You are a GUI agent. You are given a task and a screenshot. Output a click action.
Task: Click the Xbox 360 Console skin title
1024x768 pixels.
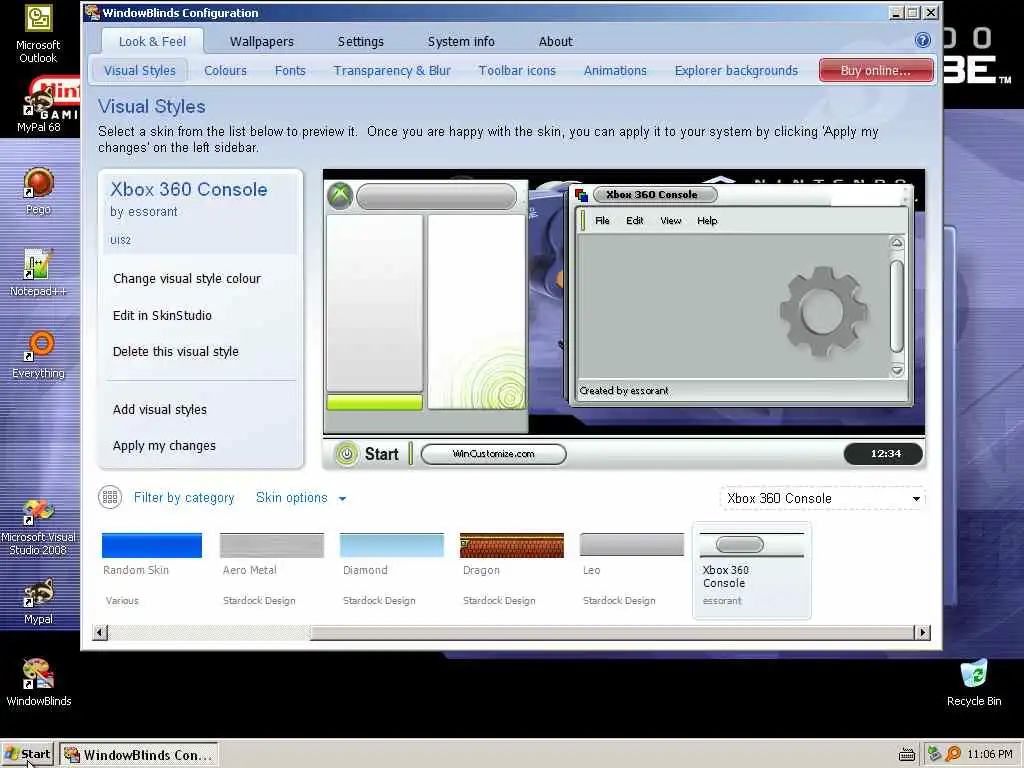[x=189, y=189]
